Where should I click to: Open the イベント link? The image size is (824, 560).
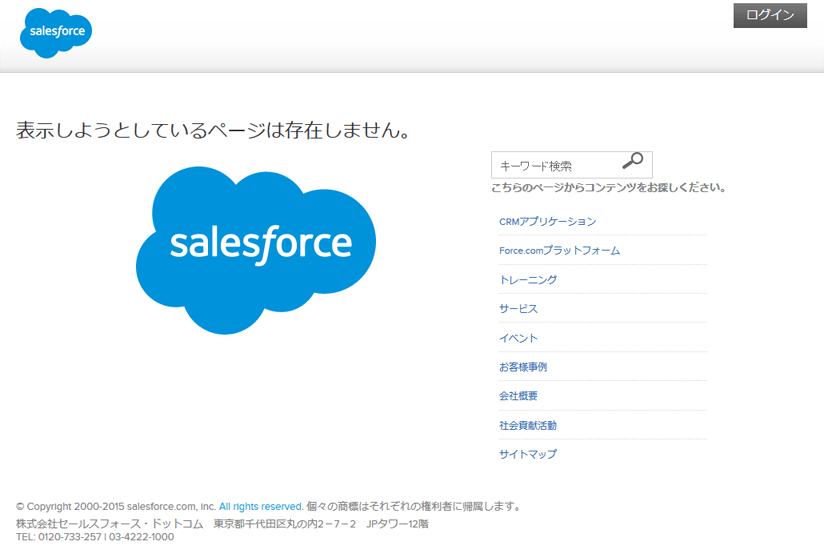tap(518, 338)
